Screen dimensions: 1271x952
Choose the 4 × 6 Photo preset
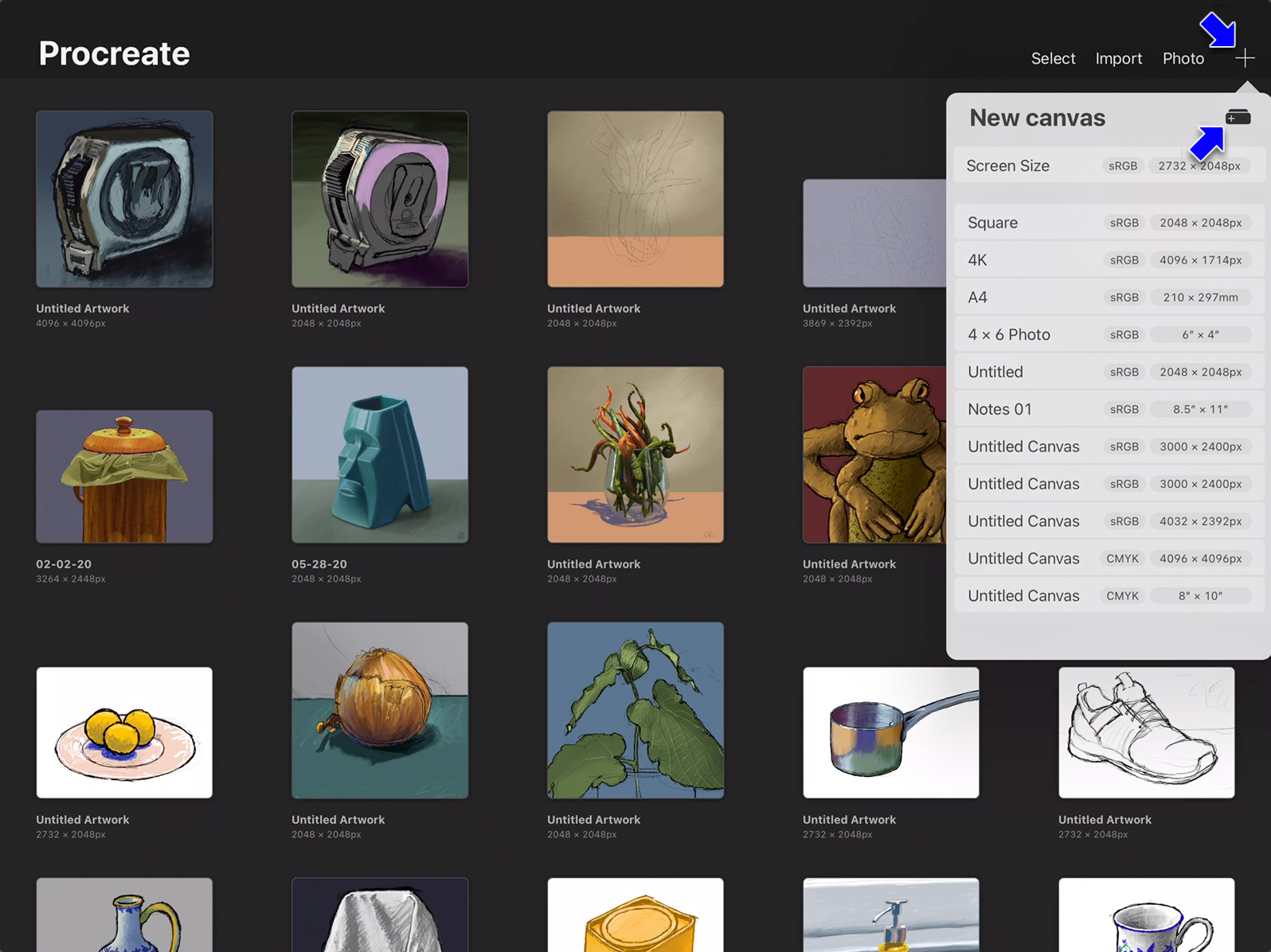(x=1109, y=335)
